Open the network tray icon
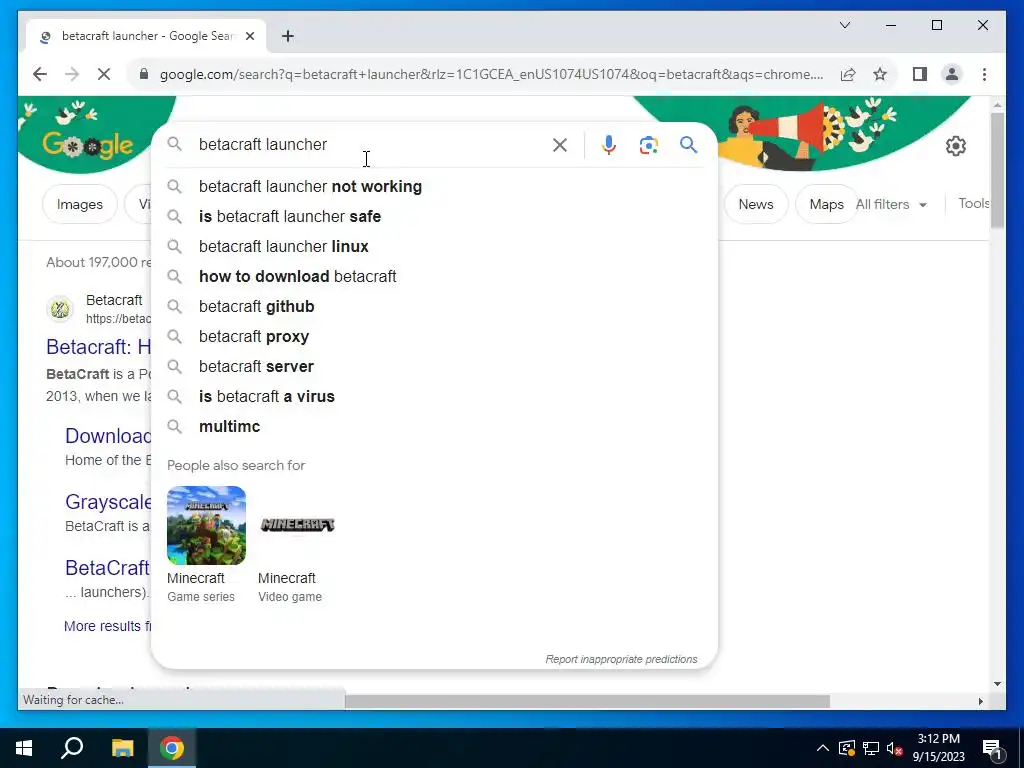 [x=871, y=748]
